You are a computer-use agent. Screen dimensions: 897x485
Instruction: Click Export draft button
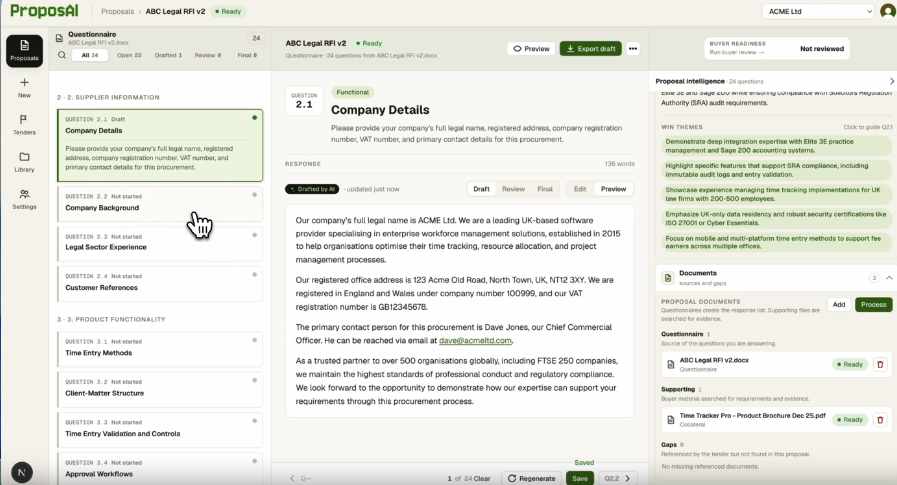pyautogui.click(x=591, y=49)
